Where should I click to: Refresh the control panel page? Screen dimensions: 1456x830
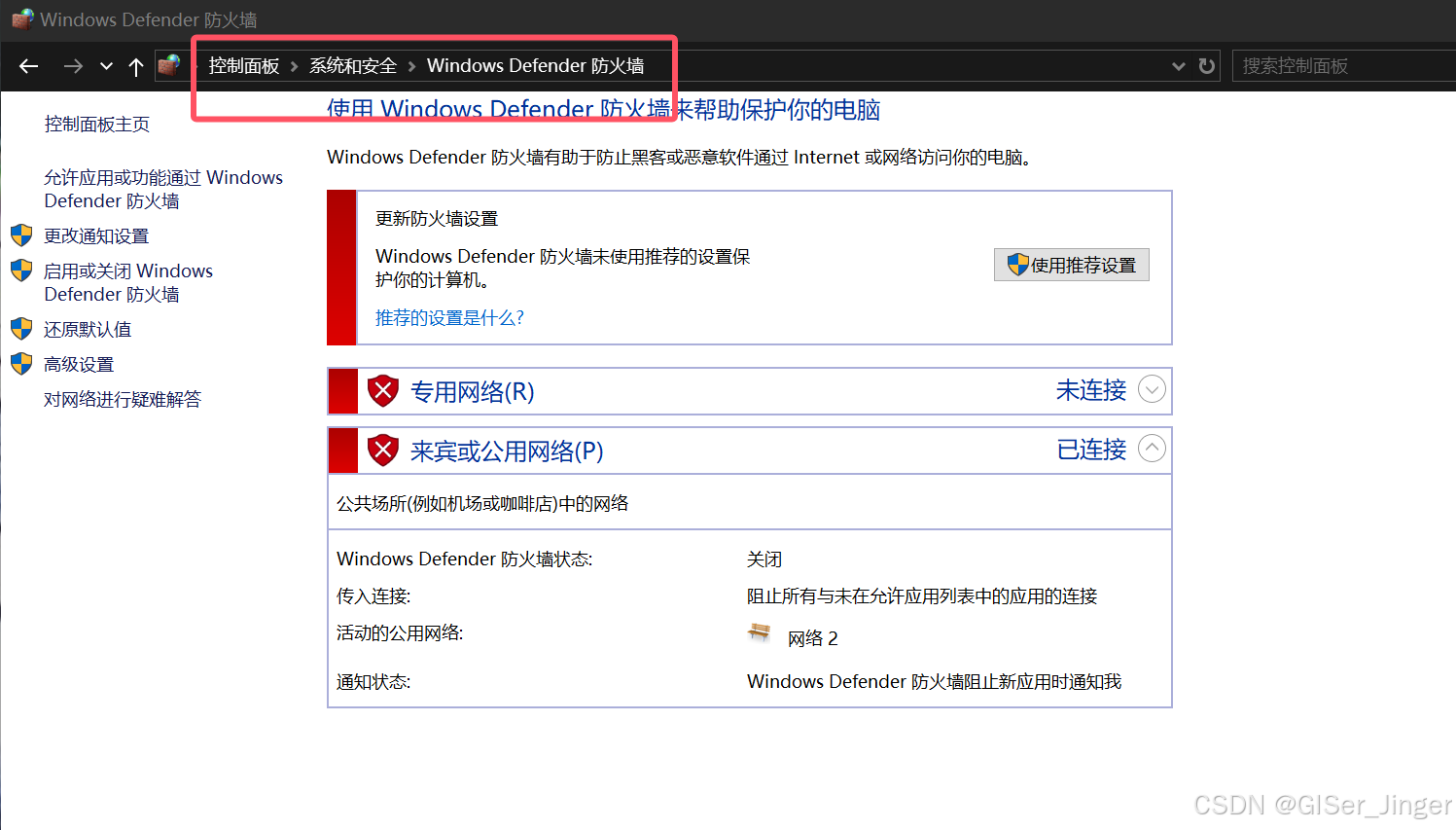pyautogui.click(x=1207, y=66)
